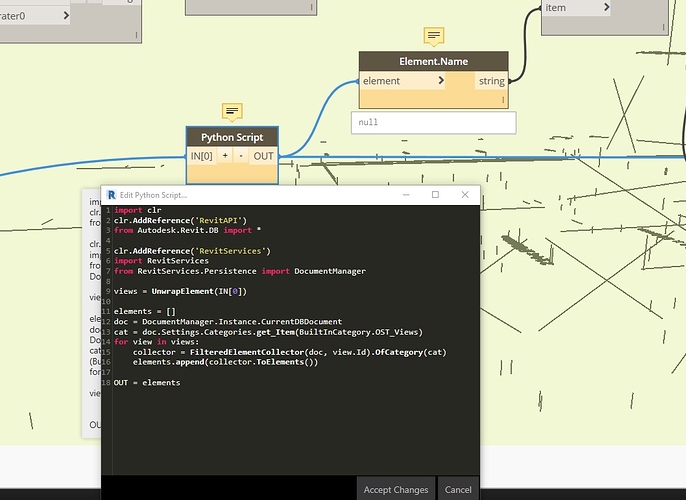
Task: Maximize the Edit Python Script window
Action: [x=435, y=195]
